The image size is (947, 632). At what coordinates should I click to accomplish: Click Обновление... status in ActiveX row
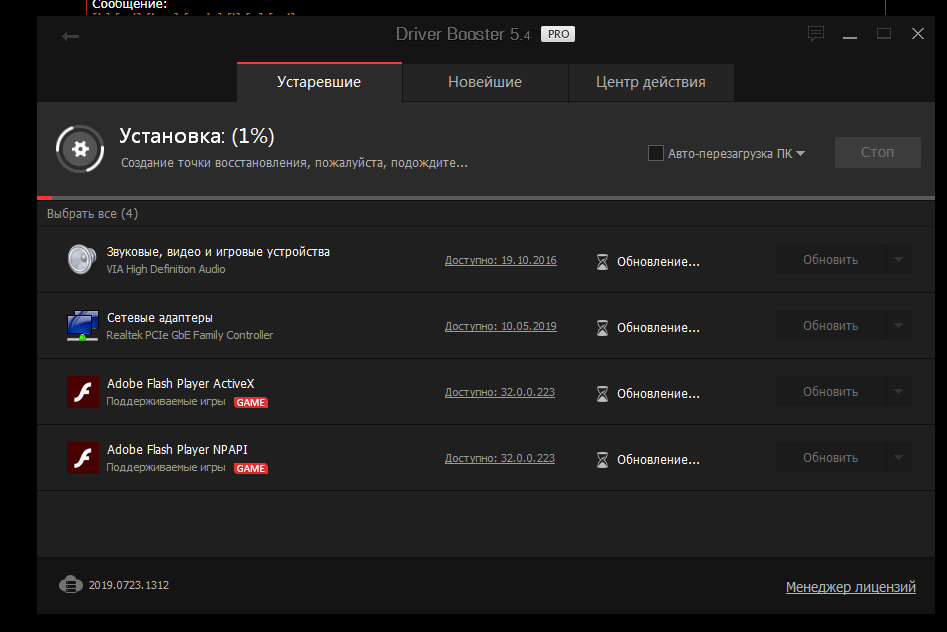coord(658,394)
